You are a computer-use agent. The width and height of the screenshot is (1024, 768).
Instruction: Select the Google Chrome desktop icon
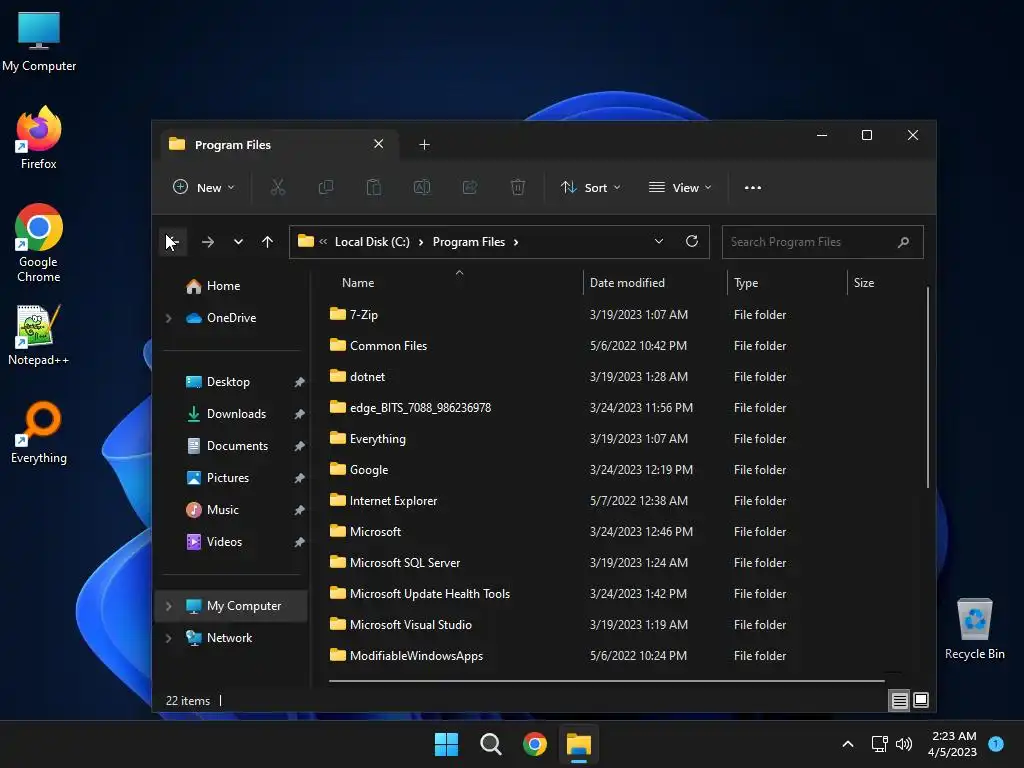coord(39,243)
